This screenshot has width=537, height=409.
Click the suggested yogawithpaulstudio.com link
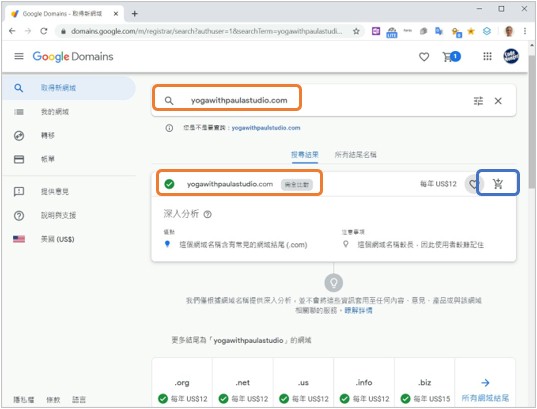tap(266, 128)
